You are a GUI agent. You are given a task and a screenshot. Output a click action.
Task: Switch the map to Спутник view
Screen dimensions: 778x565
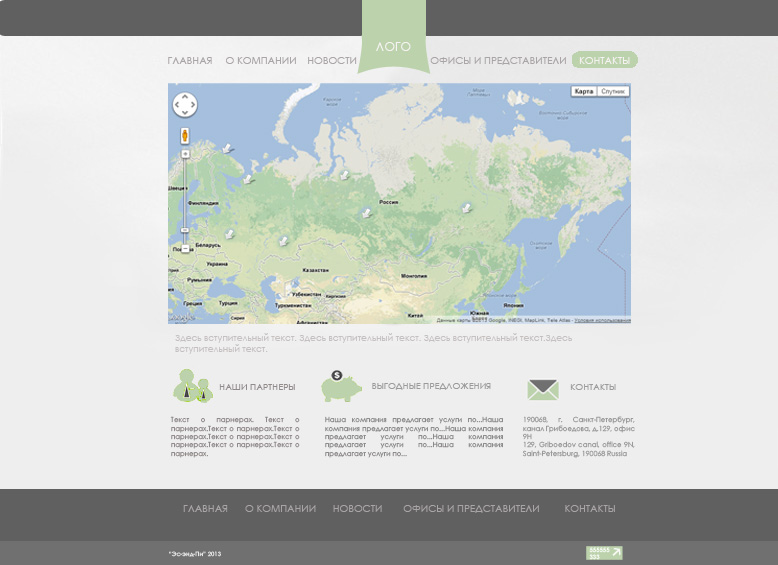(x=613, y=91)
